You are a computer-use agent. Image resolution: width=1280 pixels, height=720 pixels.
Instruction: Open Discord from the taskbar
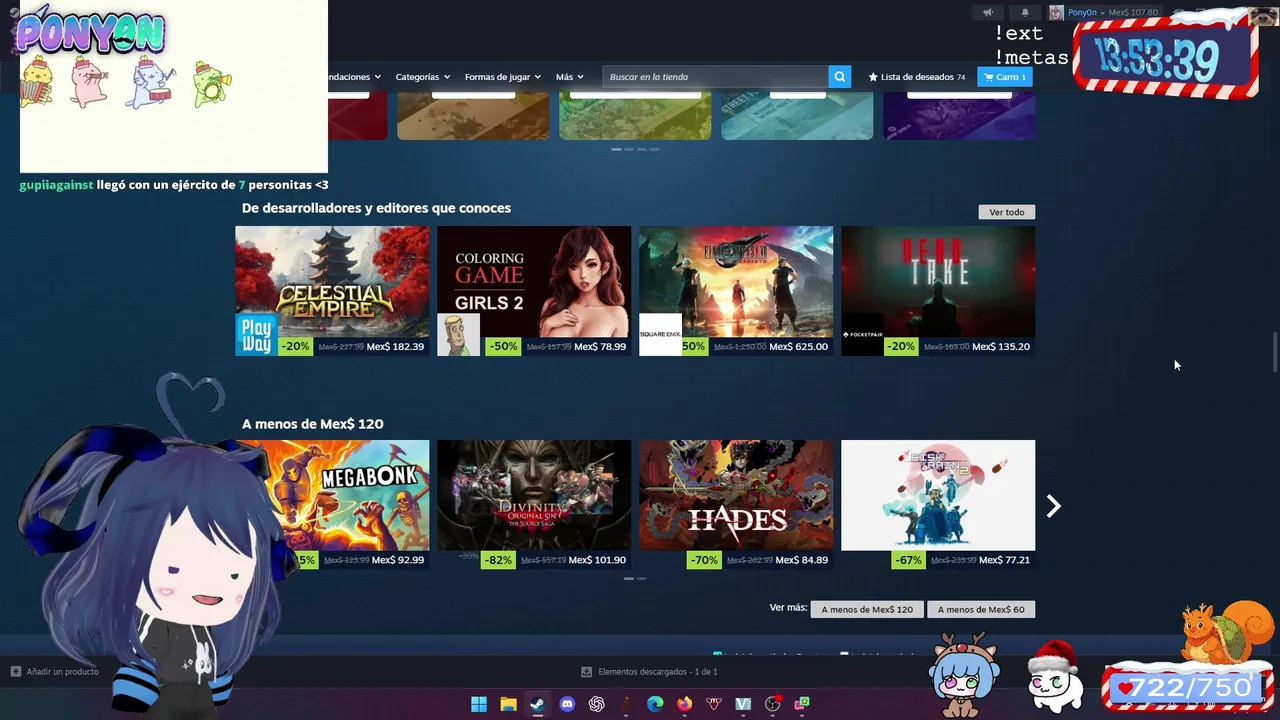(x=567, y=704)
